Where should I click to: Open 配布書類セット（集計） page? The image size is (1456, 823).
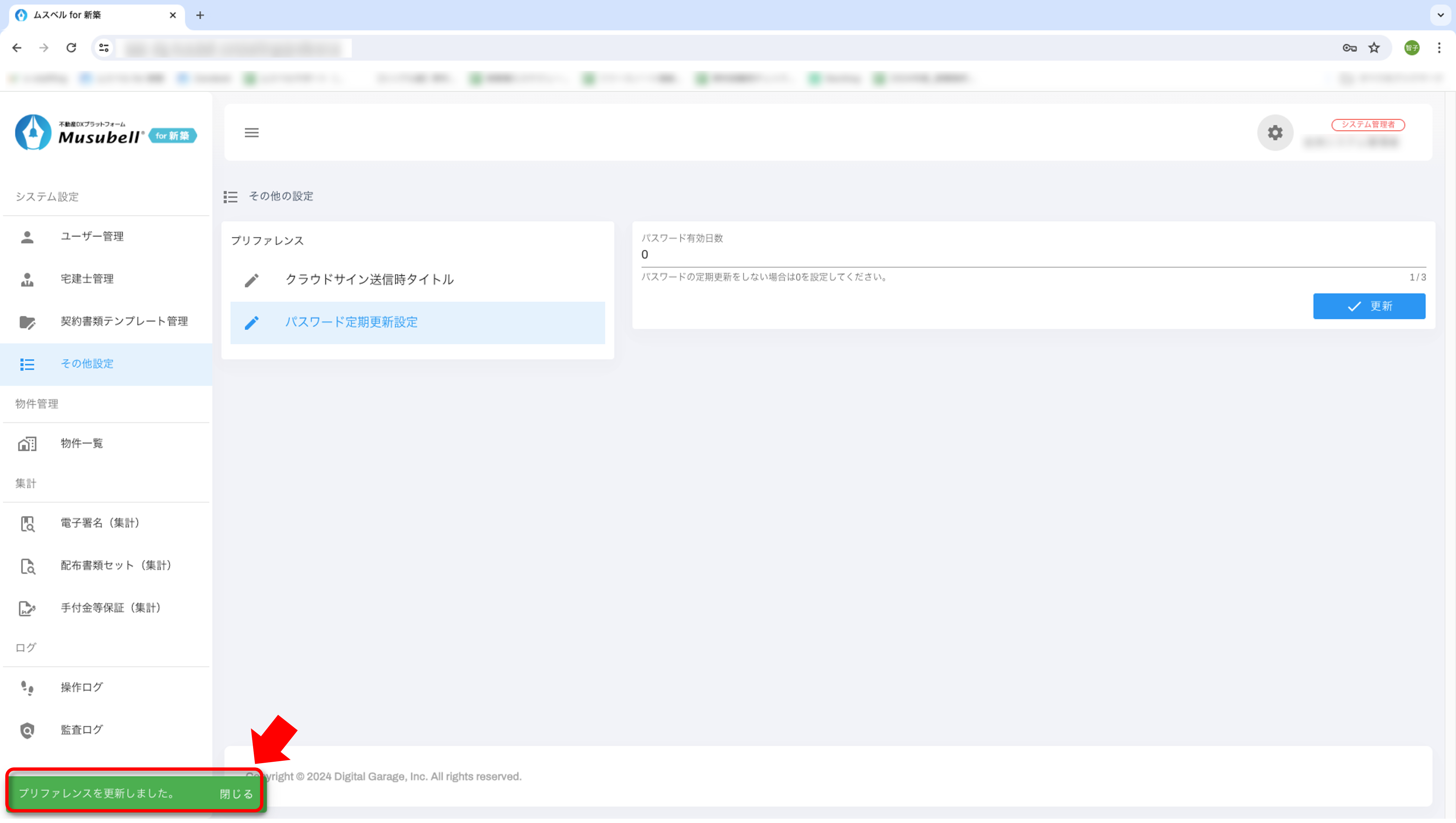(x=115, y=565)
